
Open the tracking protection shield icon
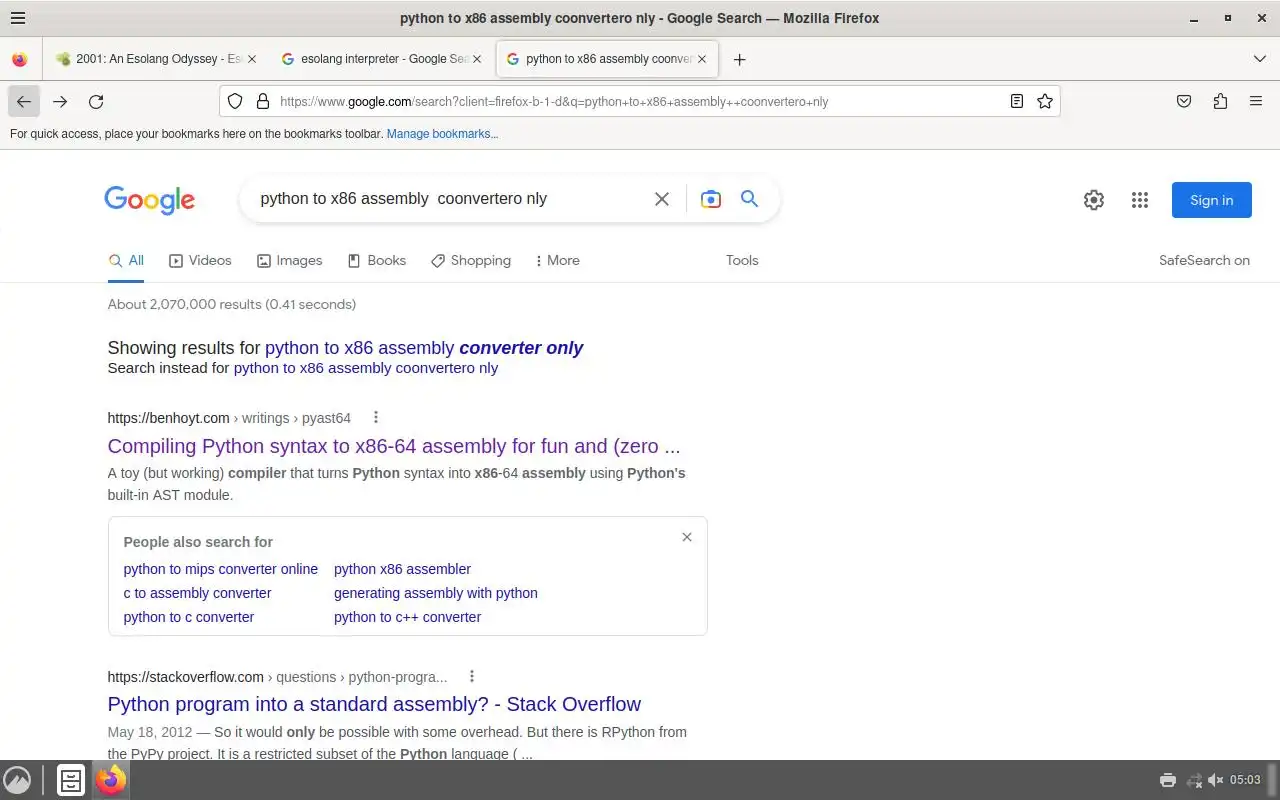[x=235, y=101]
